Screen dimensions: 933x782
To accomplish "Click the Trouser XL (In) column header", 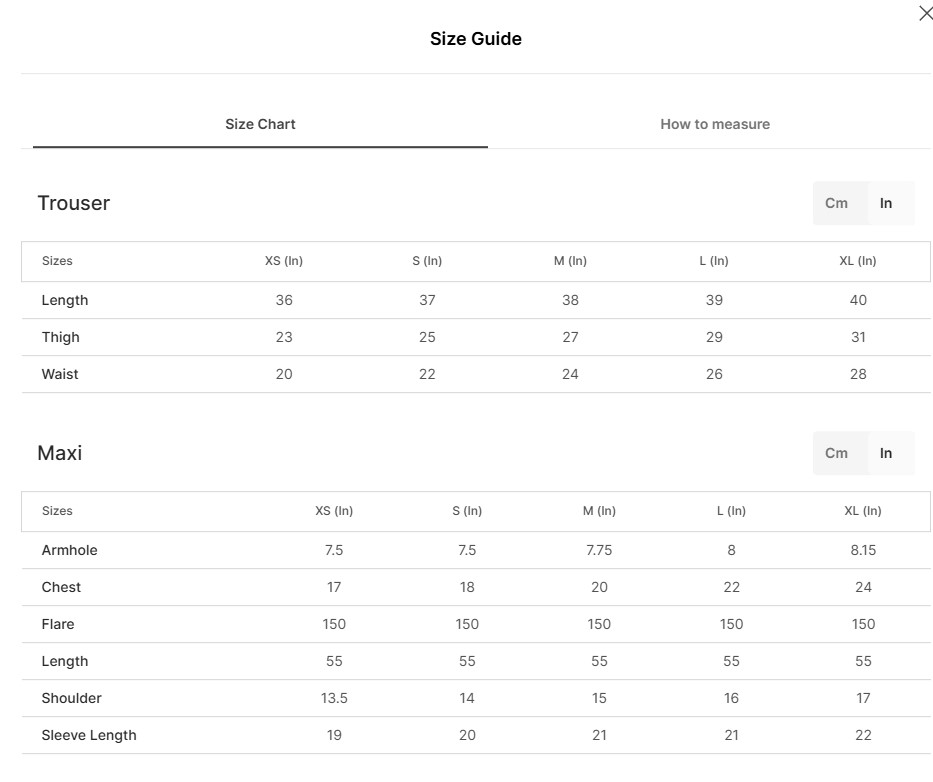I will point(858,261).
